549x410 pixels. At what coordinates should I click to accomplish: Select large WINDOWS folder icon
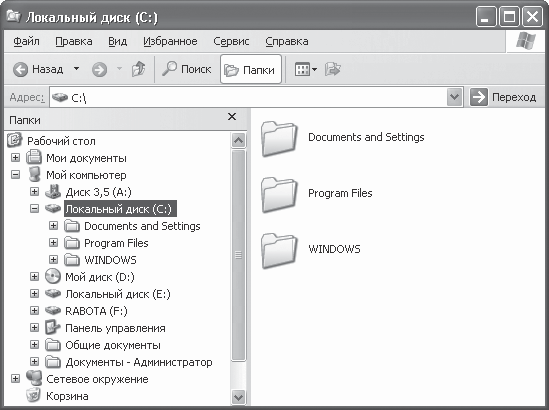pyautogui.click(x=279, y=251)
